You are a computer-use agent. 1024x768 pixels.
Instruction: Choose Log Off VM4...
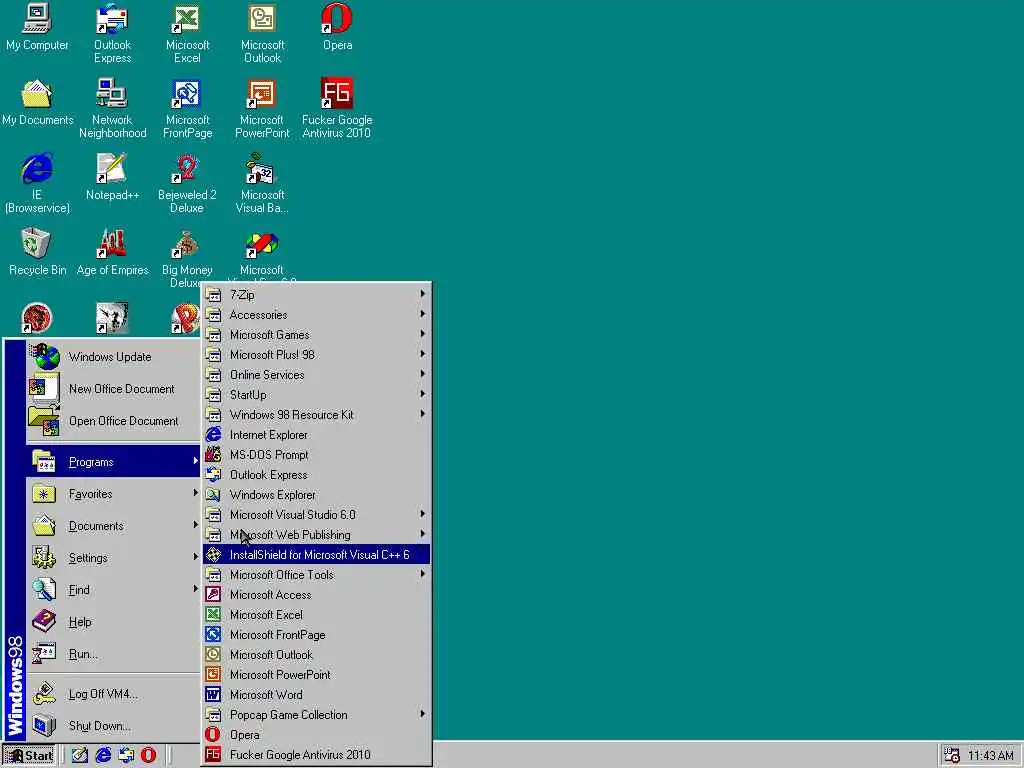113,694
